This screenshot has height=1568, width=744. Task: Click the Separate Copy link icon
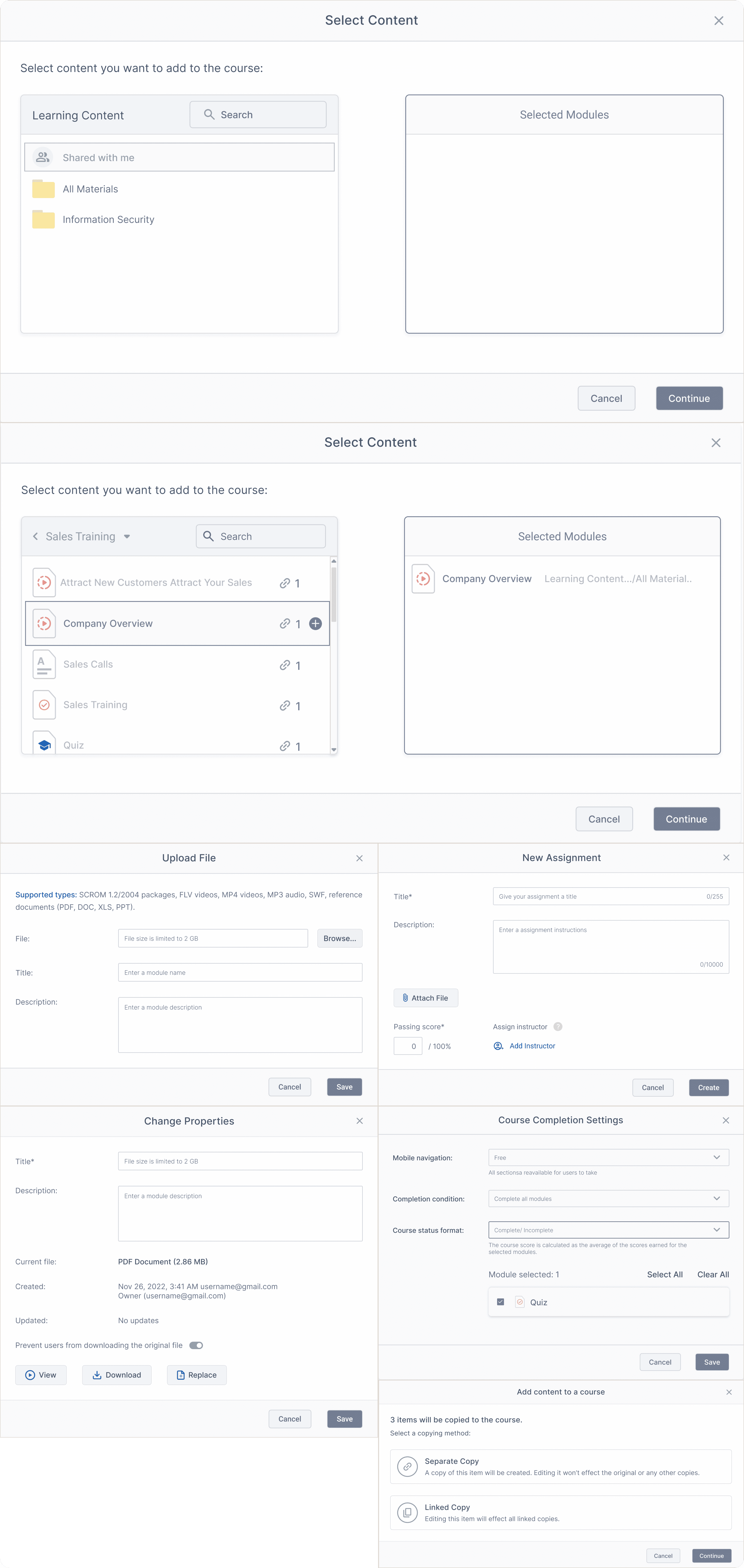[407, 1466]
